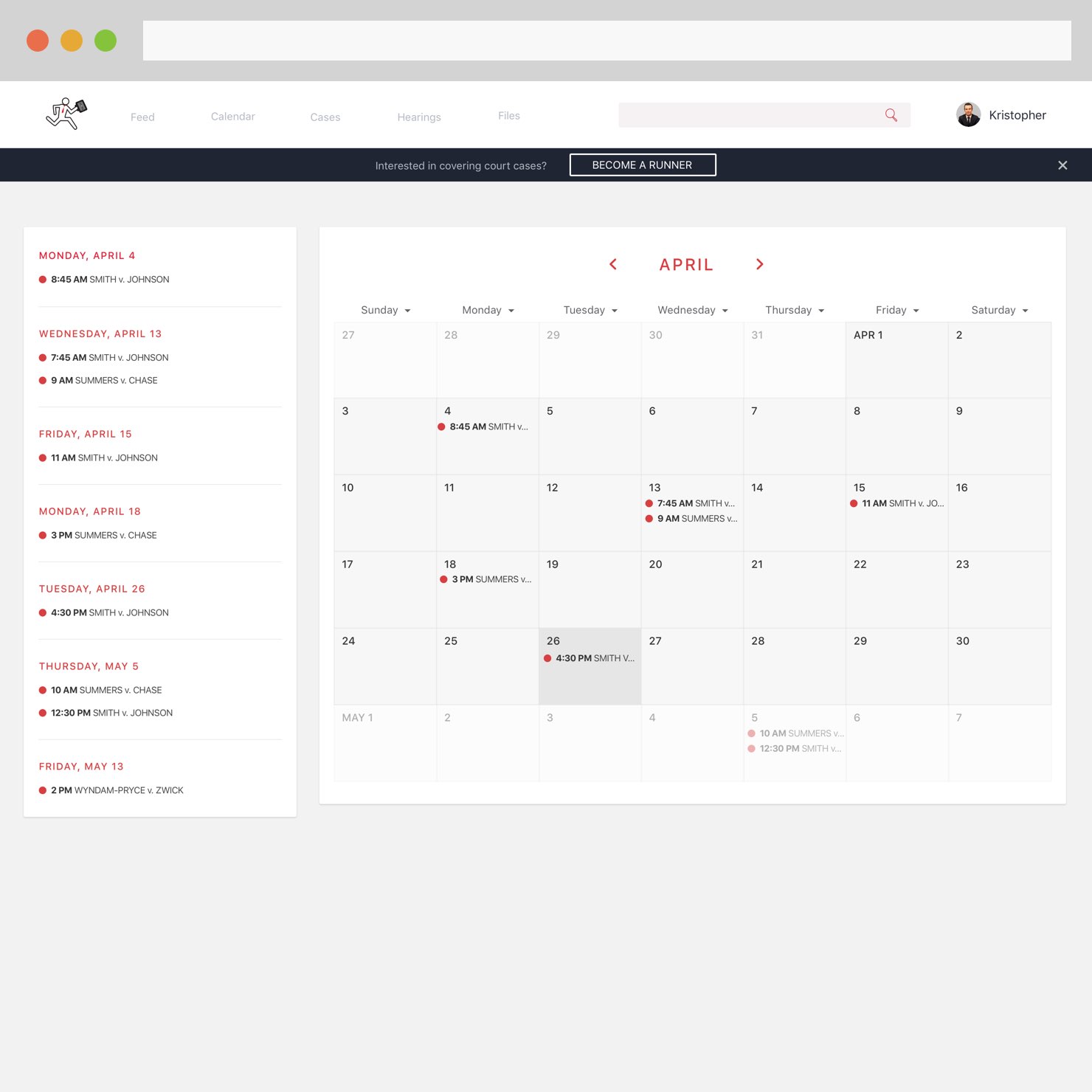Viewport: 1092px width, 1092px height.
Task: Advance to next month with right chevron
Action: point(759,264)
